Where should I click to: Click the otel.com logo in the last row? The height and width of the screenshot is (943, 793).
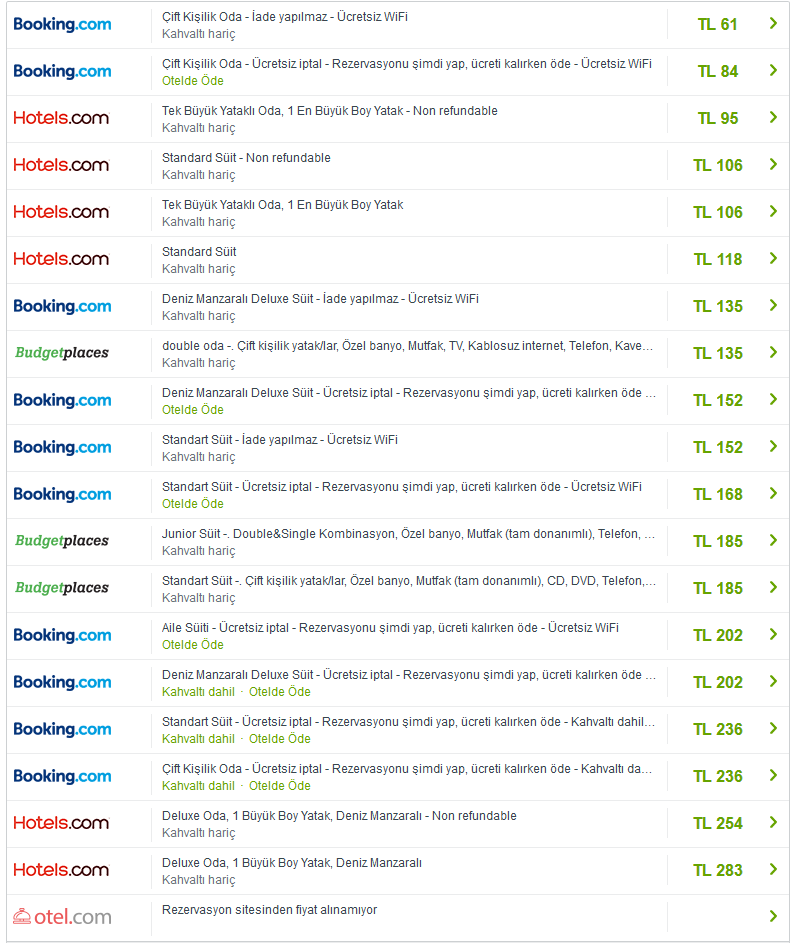[x=62, y=916]
